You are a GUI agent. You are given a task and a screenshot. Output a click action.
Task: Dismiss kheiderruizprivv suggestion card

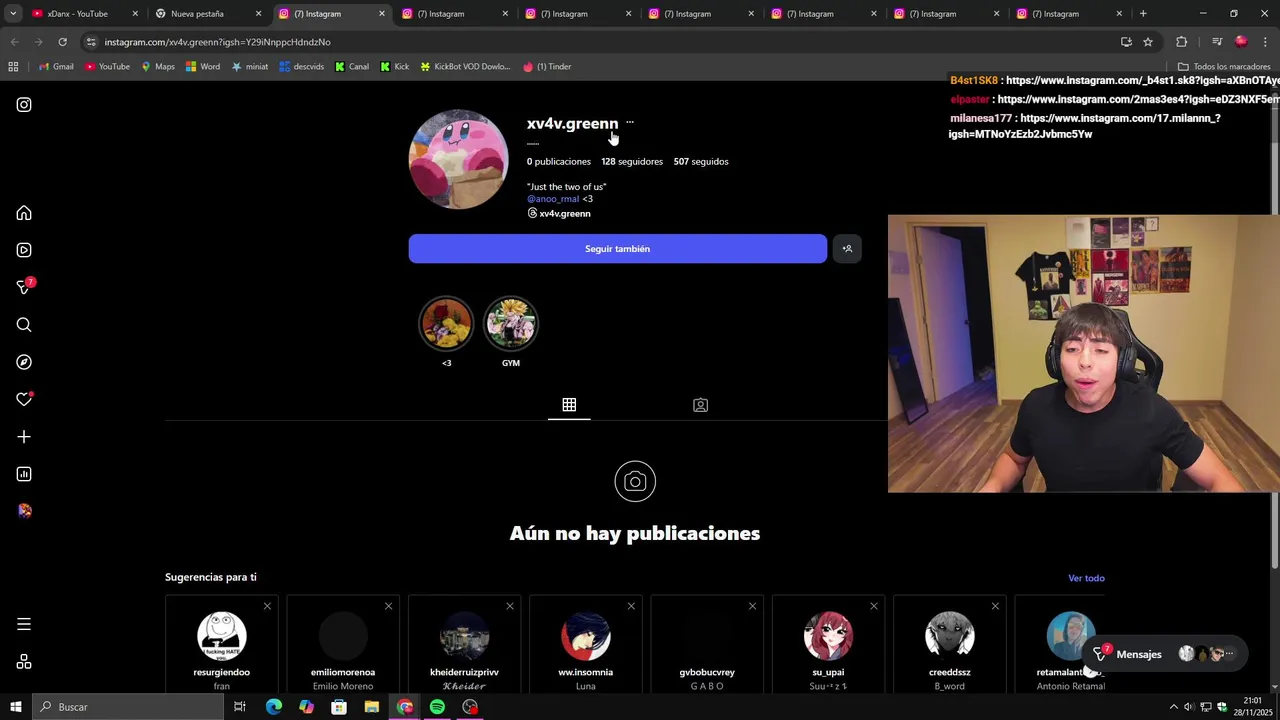tap(510, 606)
